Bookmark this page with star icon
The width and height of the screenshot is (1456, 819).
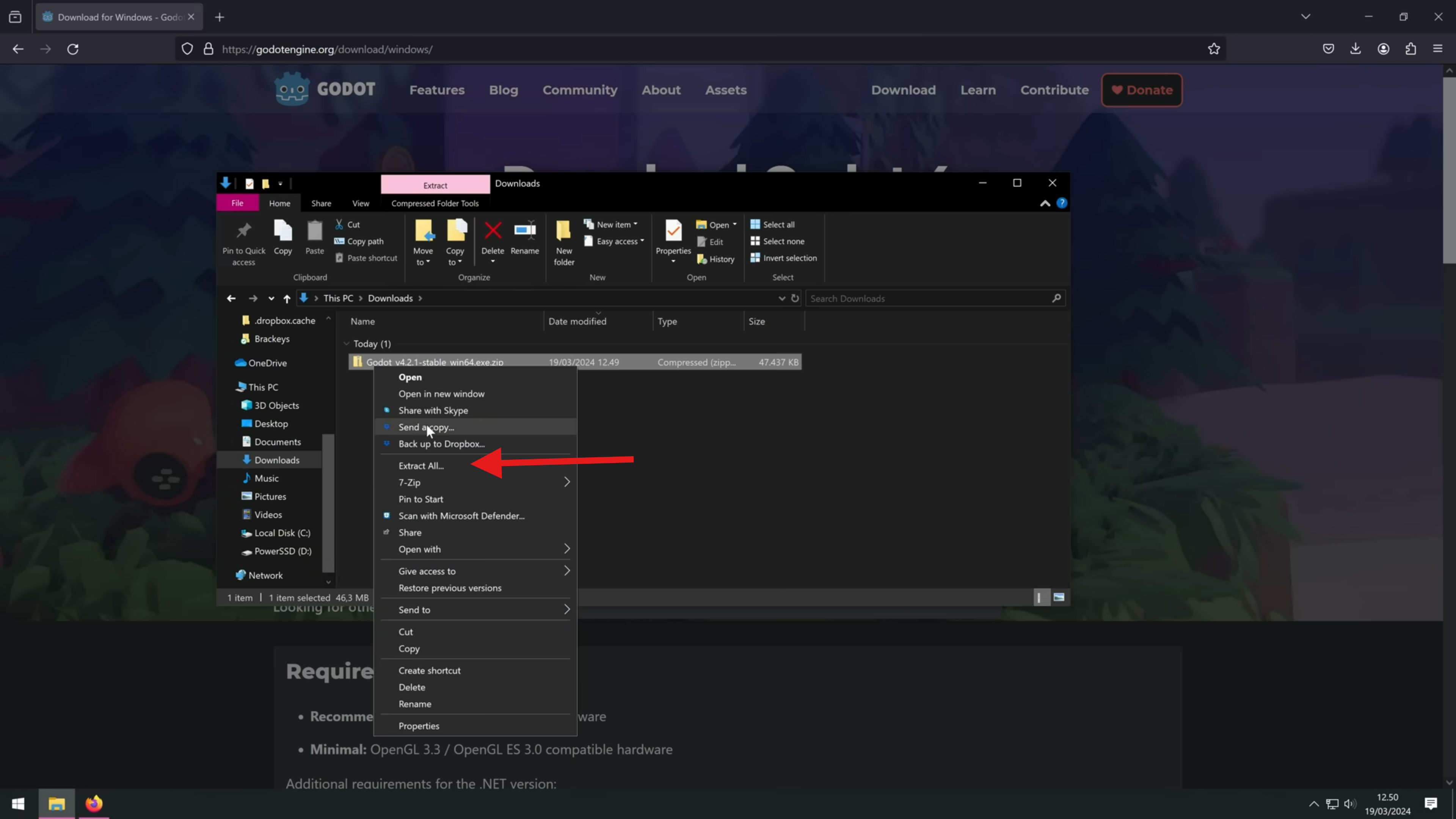1213,49
